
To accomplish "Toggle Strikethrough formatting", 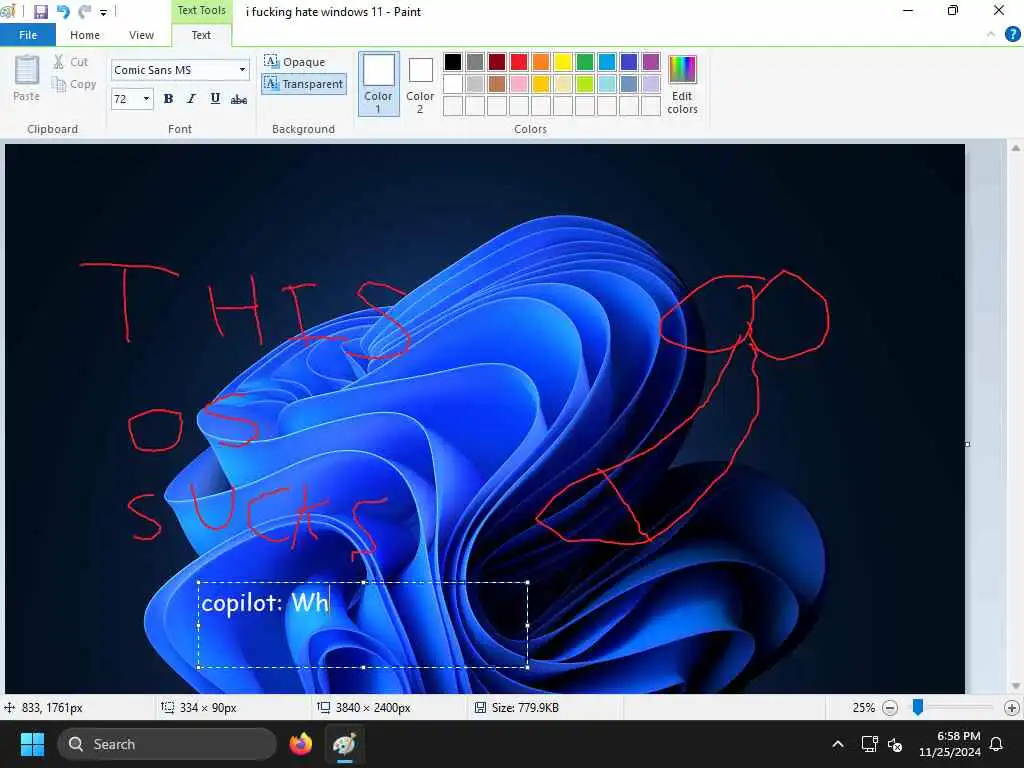I will (239, 99).
